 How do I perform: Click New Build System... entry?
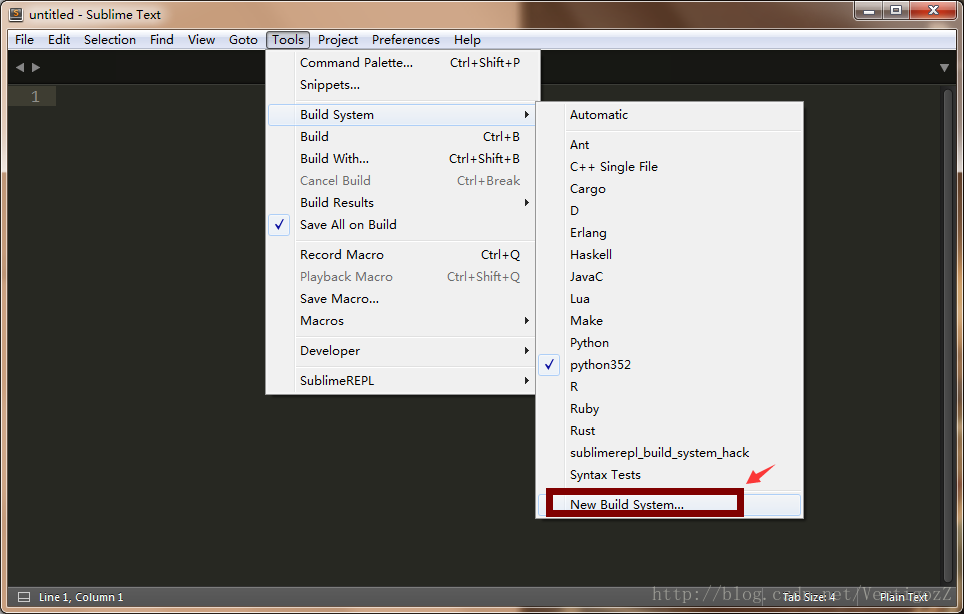pyautogui.click(x=670, y=505)
